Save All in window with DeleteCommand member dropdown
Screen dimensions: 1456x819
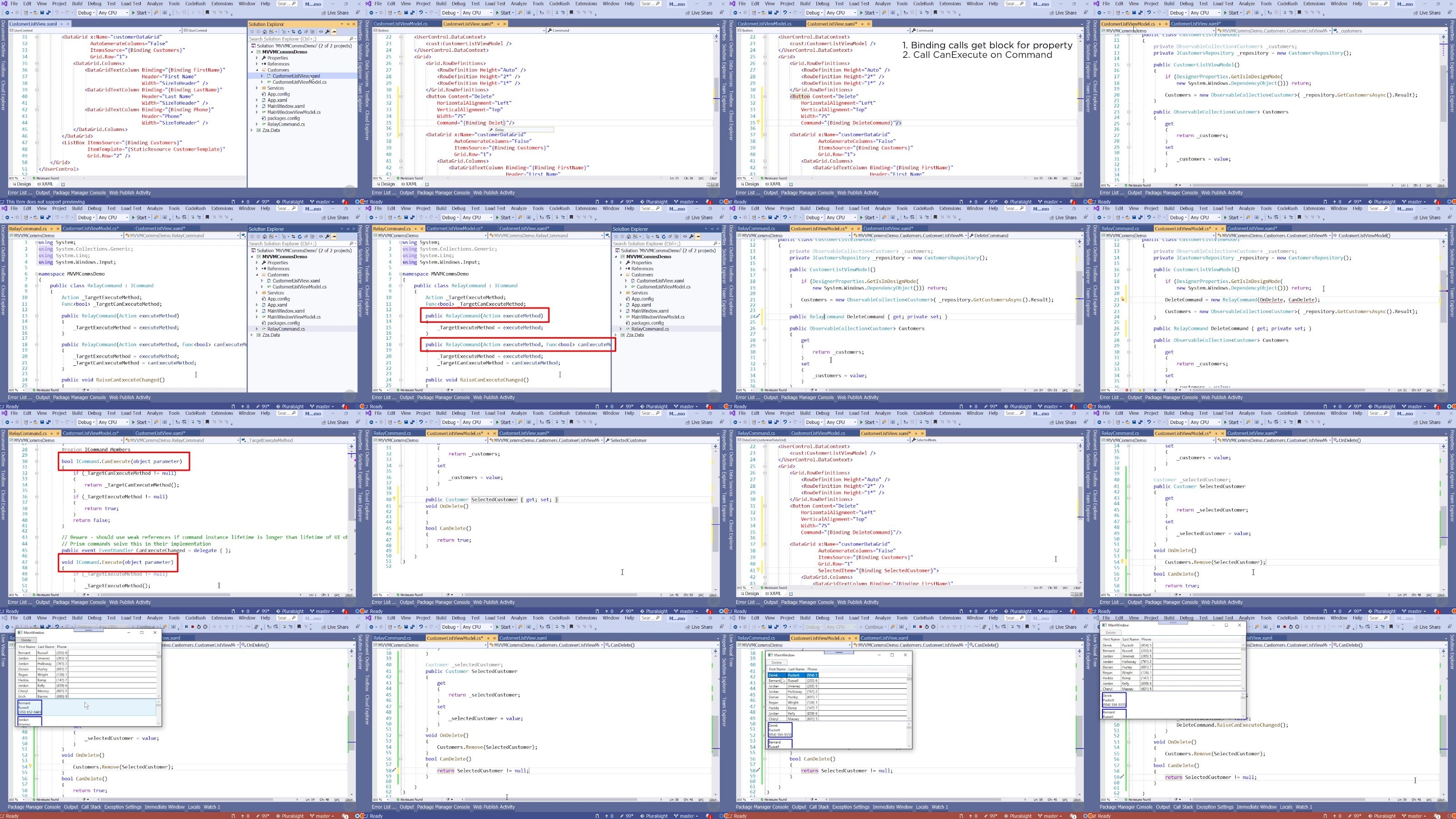pyautogui.click(x=777, y=217)
